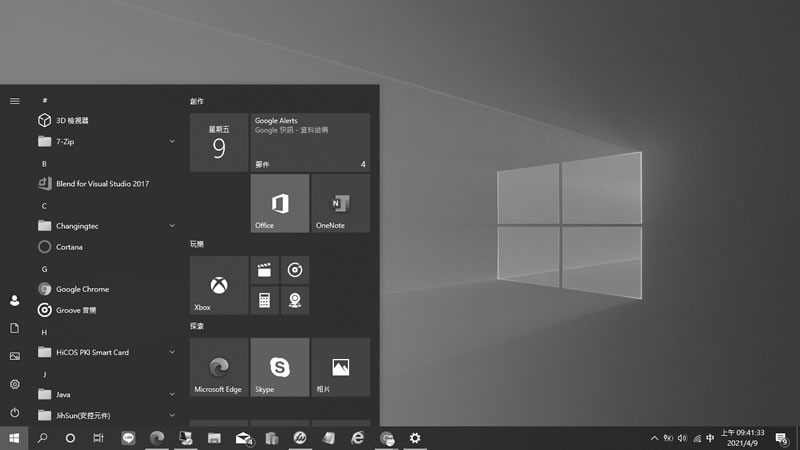Viewport: 800px width, 450px height.
Task: Click the Office tile
Action: click(x=279, y=203)
